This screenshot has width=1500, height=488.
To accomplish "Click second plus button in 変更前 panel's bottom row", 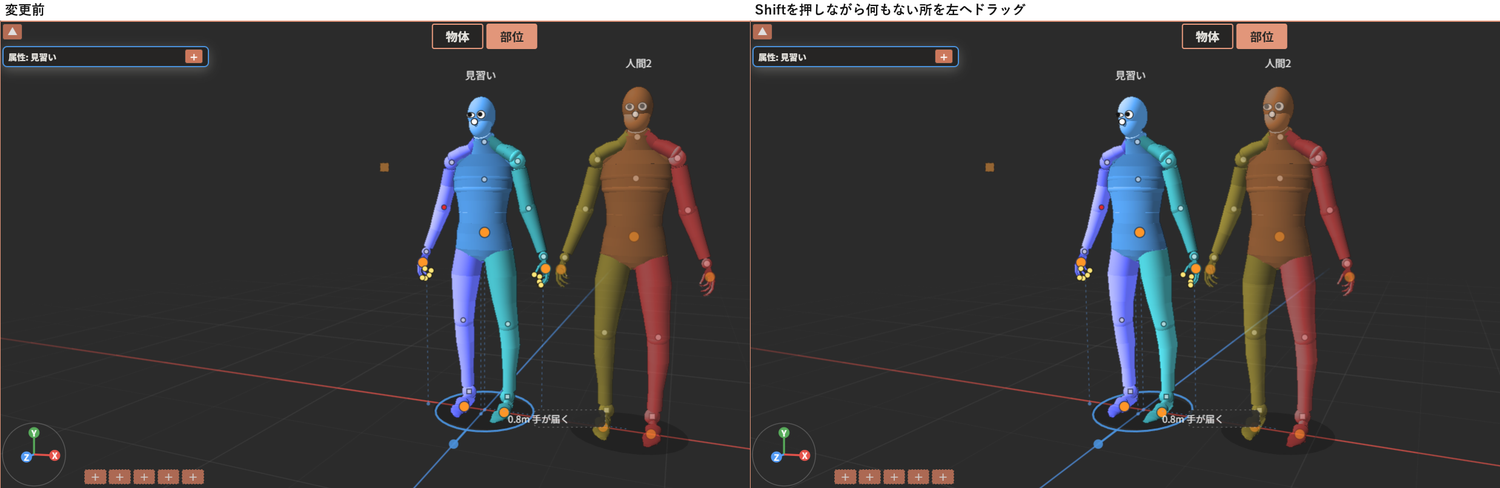I will point(119,477).
